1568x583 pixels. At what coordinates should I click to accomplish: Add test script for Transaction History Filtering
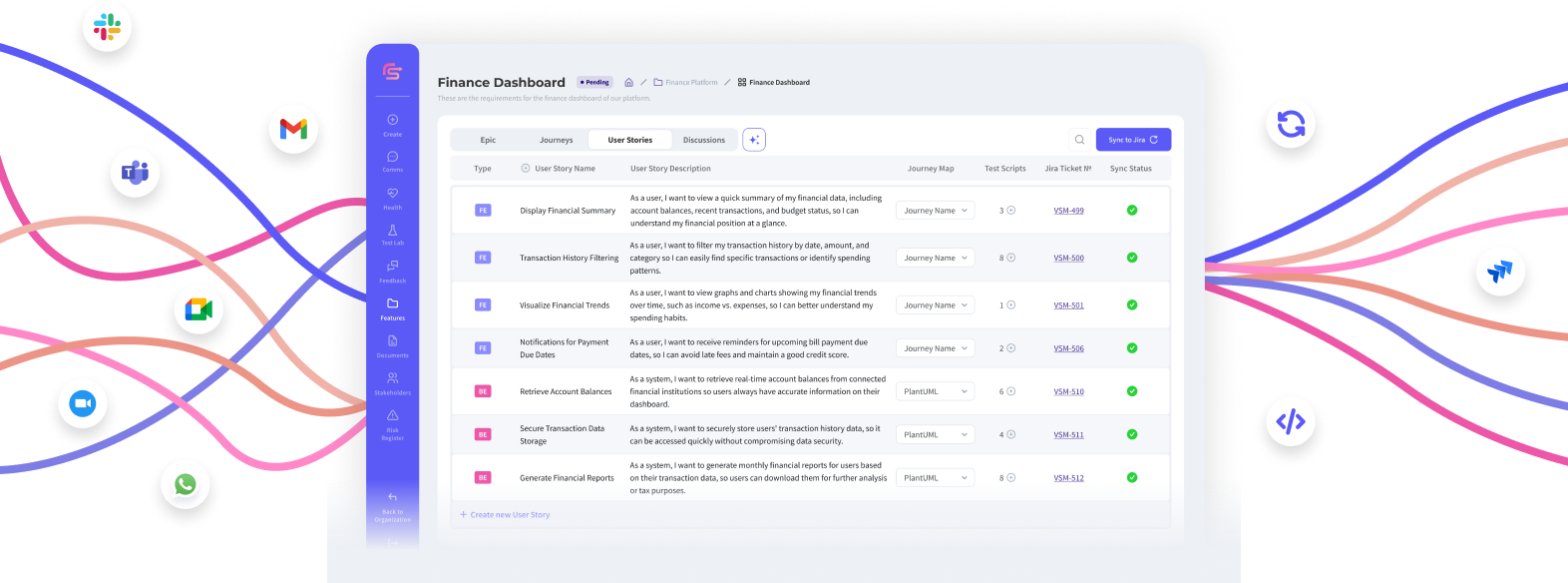1010,258
